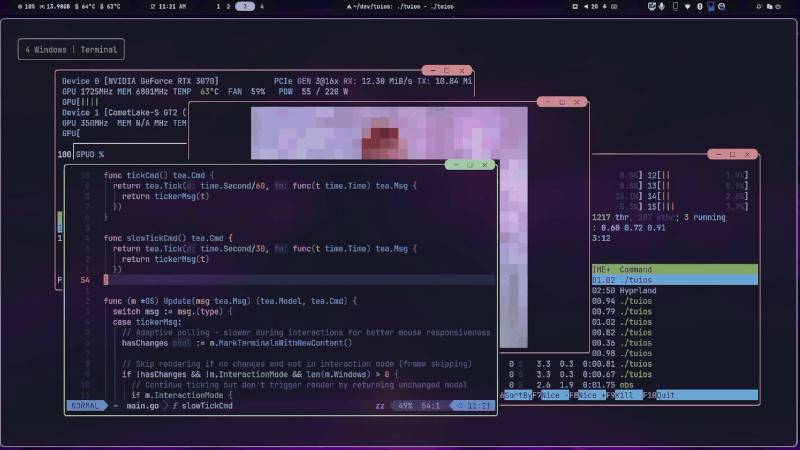Click F7 Nice - in htop function bar
Viewport: 800px width, 450px height.
551,395
